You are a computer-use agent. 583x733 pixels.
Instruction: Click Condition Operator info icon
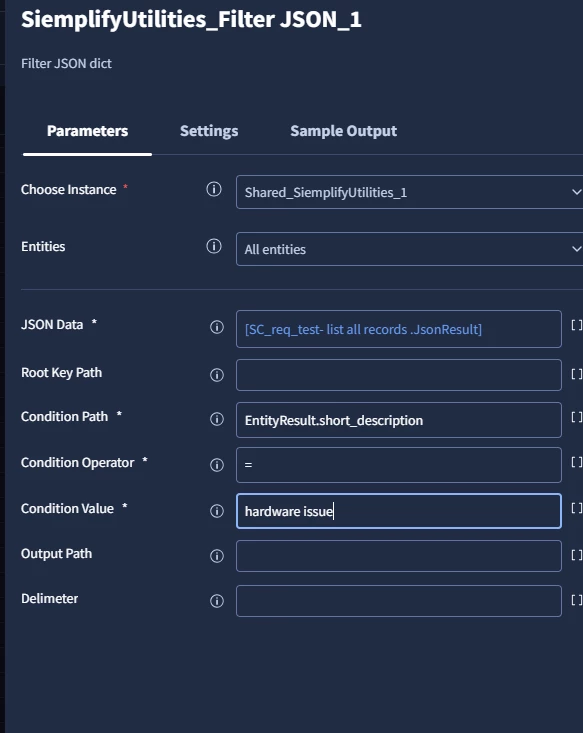217,465
